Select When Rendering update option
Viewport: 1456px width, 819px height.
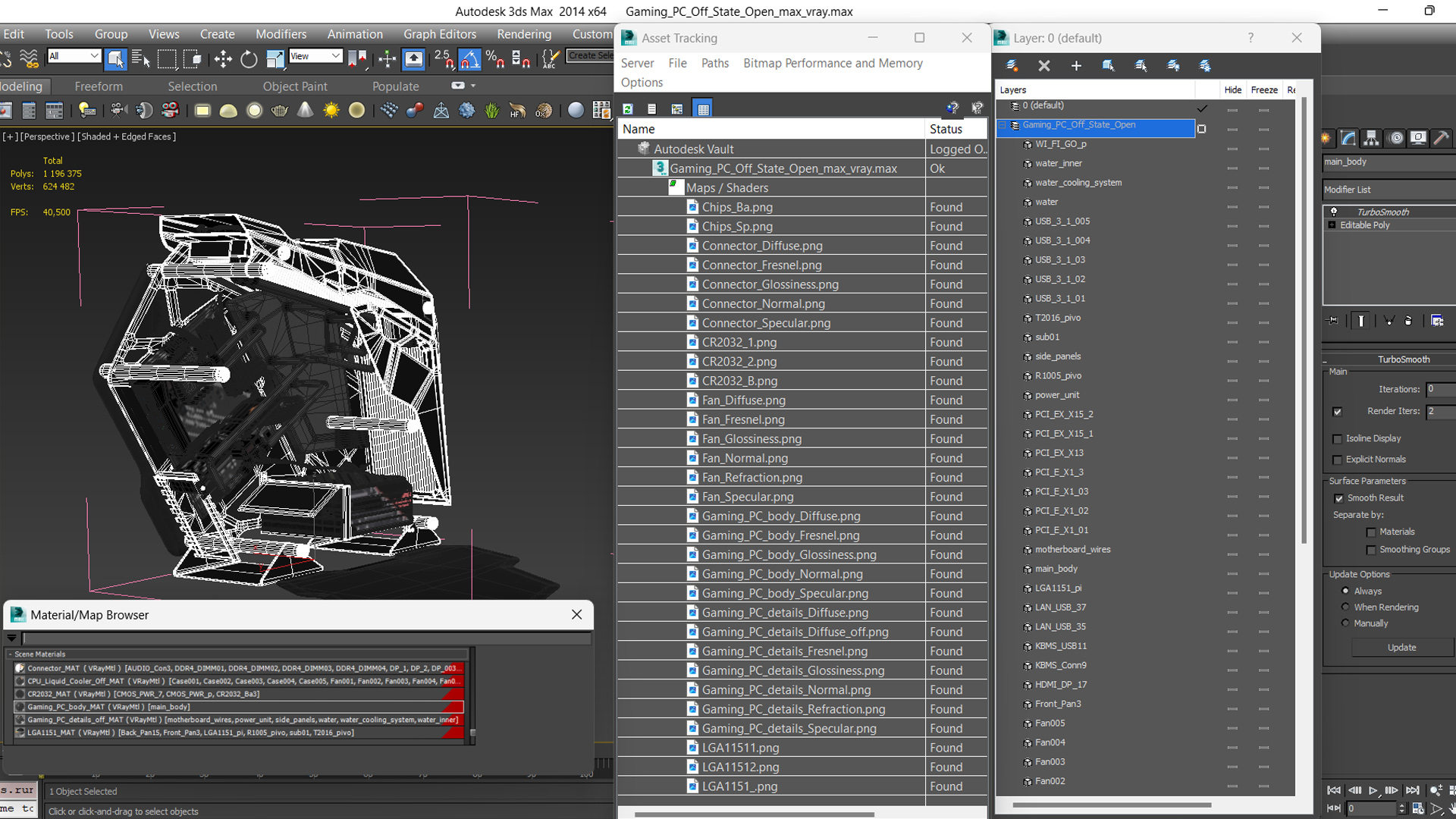[x=1346, y=607]
